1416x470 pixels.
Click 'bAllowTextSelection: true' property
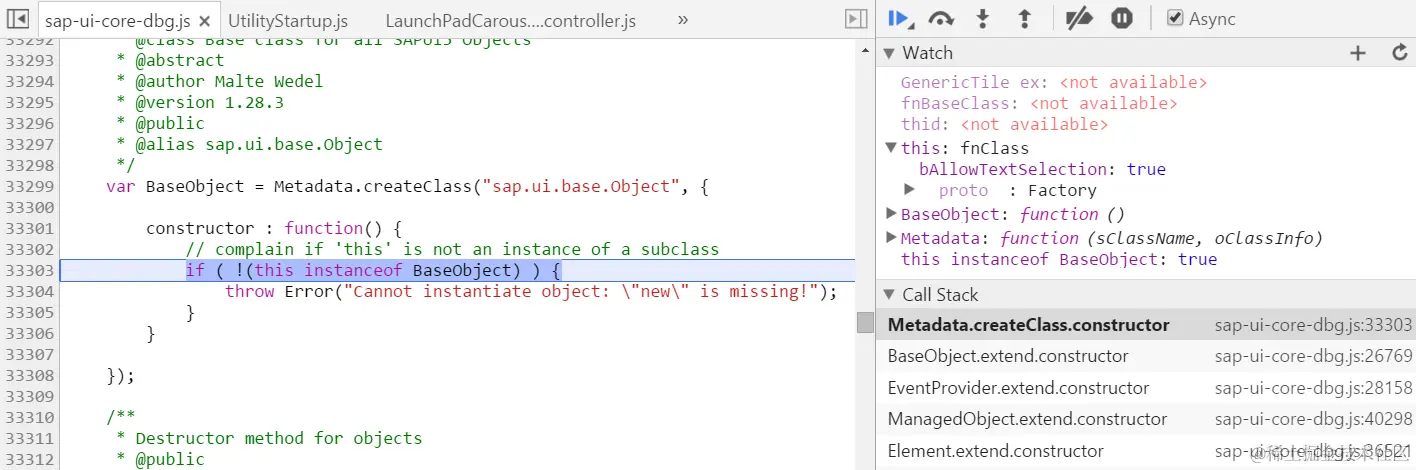pyautogui.click(x=1042, y=169)
